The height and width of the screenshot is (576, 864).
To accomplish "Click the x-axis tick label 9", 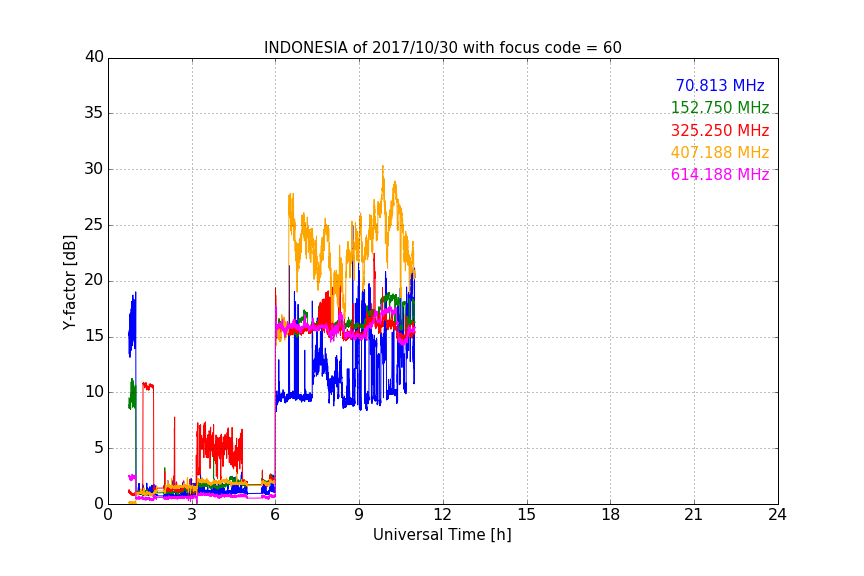I will tap(359, 515).
